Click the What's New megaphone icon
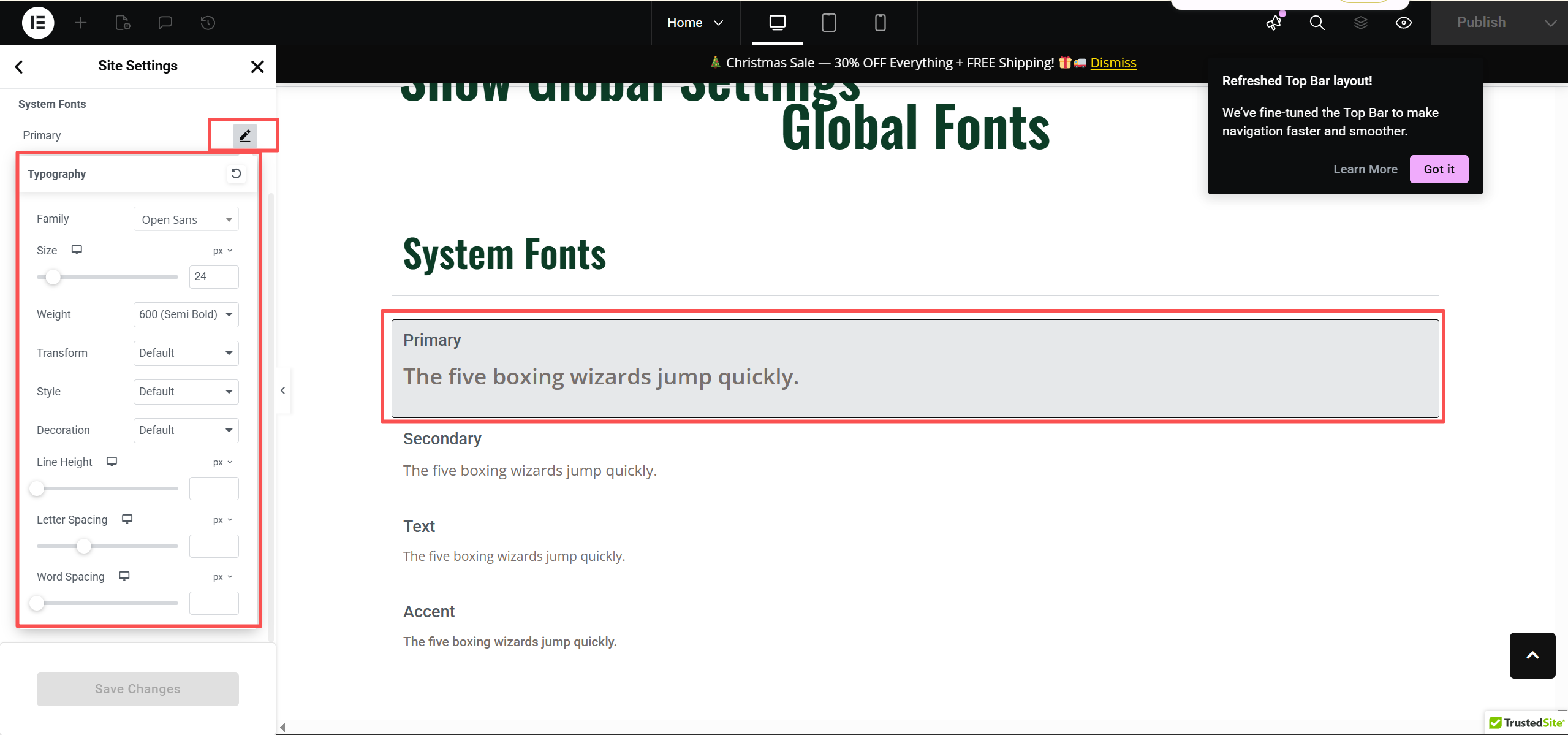This screenshot has width=1568, height=735. [1274, 23]
